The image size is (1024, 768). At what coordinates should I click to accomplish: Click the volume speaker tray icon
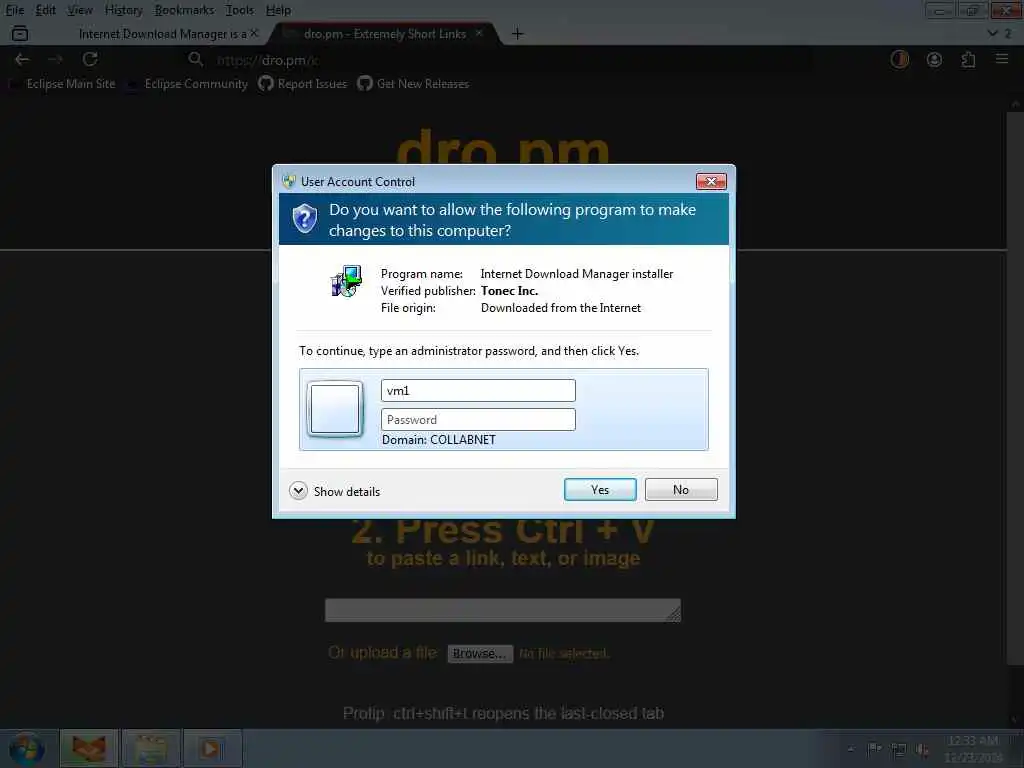pos(922,750)
